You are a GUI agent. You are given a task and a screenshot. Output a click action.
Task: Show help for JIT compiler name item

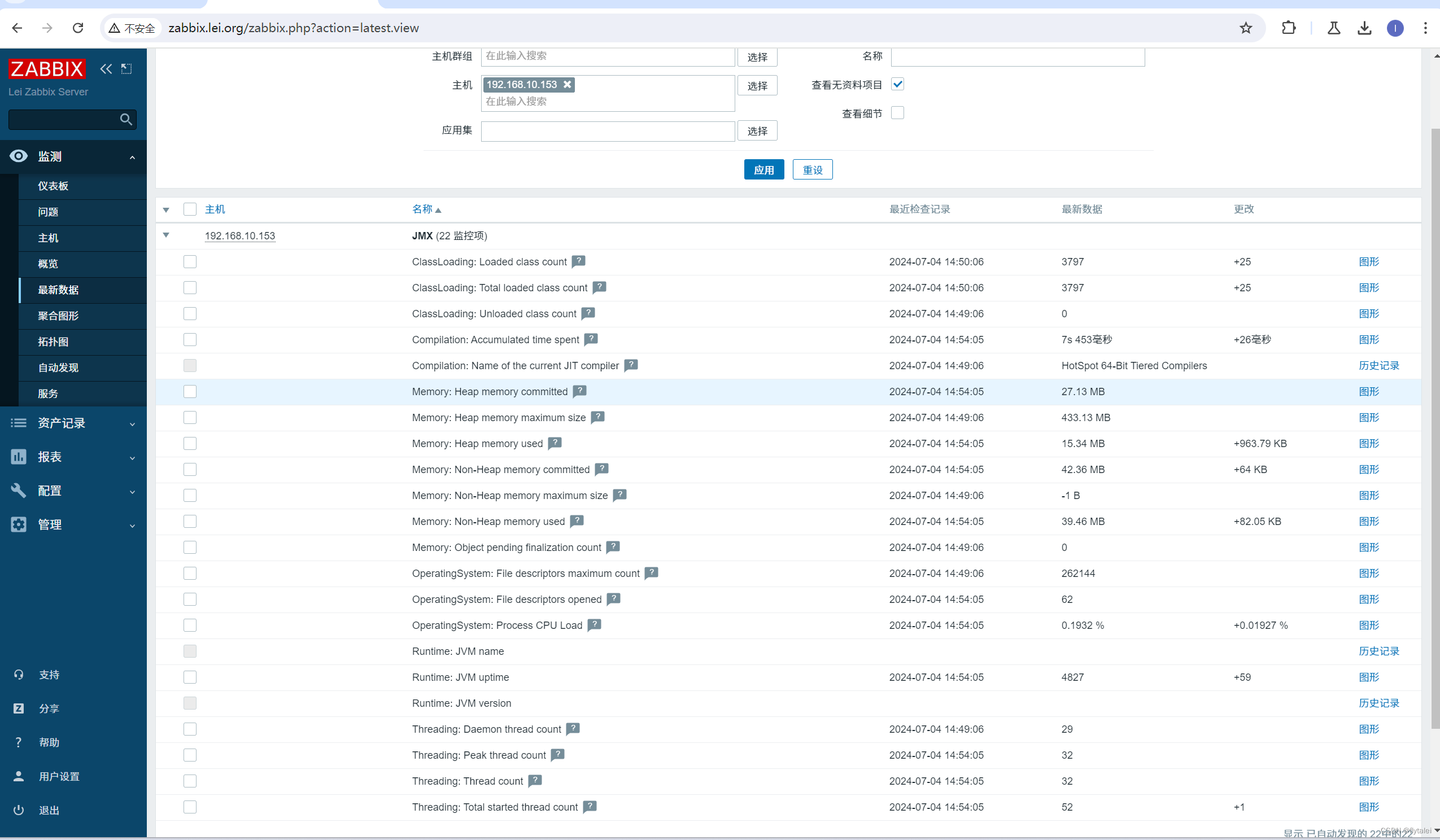(631, 365)
